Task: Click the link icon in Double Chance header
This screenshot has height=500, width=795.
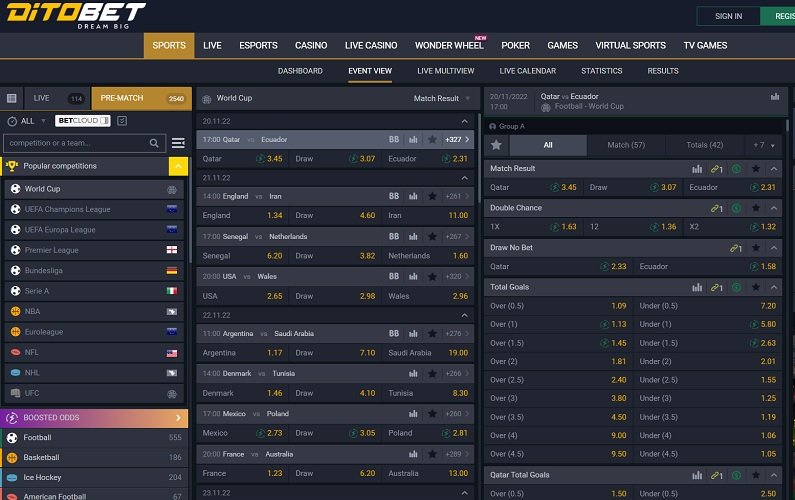Action: (x=716, y=208)
